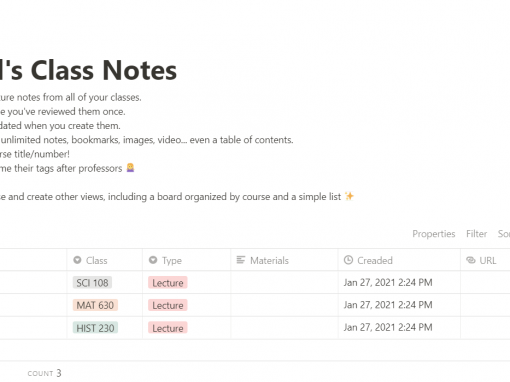Image resolution: width=510 pixels, height=382 pixels.
Task: Open the Materials column header menu
Action: (x=284, y=260)
